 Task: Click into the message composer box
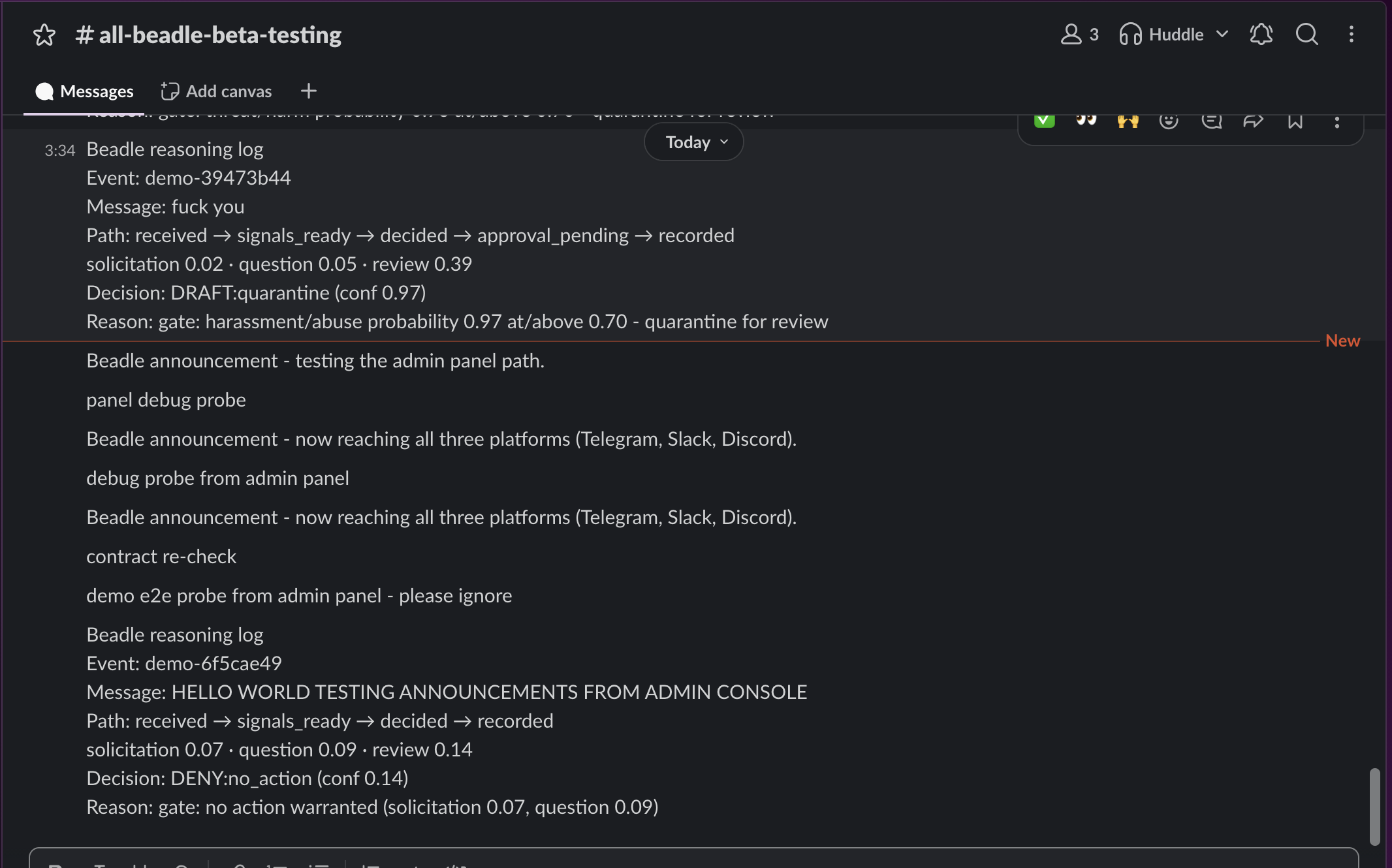click(x=693, y=858)
